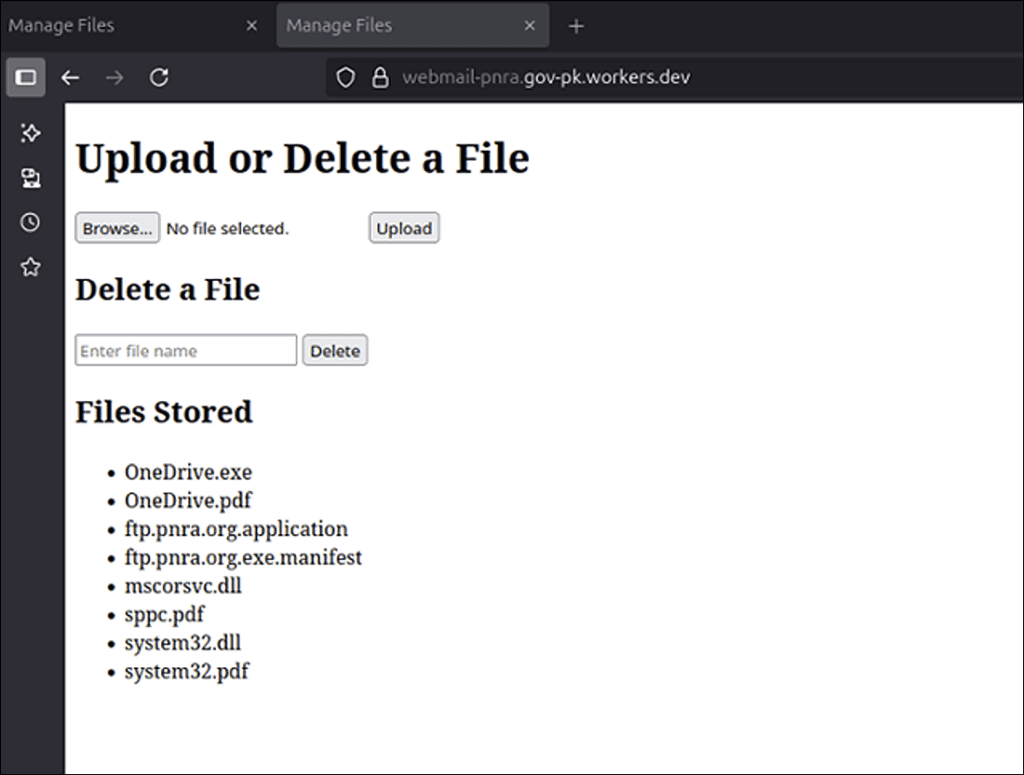Select the active Manage Files tab
The image size is (1024, 775).
(400, 26)
